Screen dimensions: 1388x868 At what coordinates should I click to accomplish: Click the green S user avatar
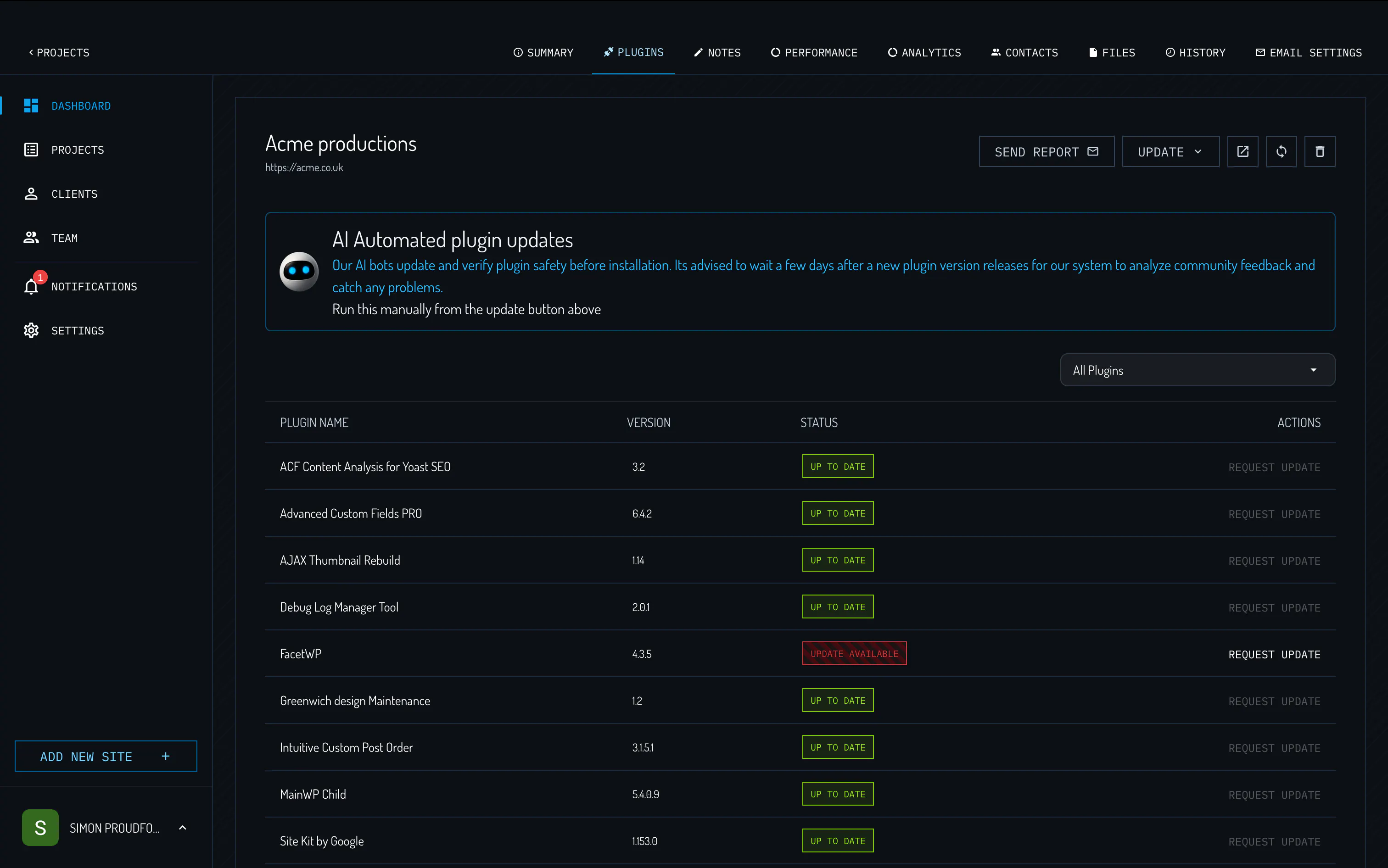[40, 827]
